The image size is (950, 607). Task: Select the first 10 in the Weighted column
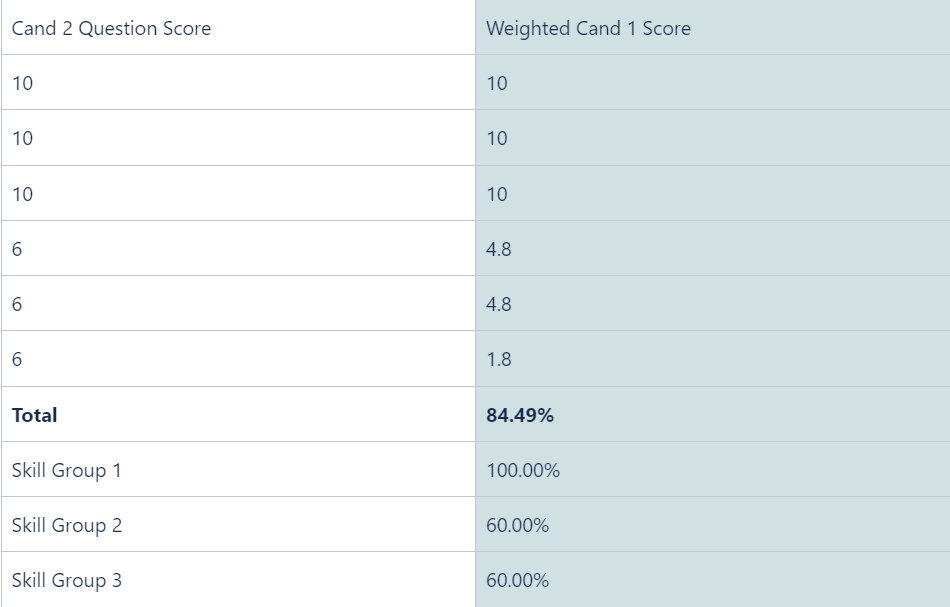click(712, 82)
